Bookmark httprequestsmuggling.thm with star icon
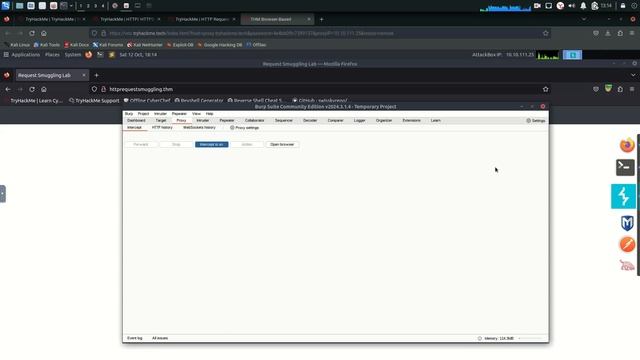Image resolution: width=640 pixels, height=360 pixels. coord(546,89)
